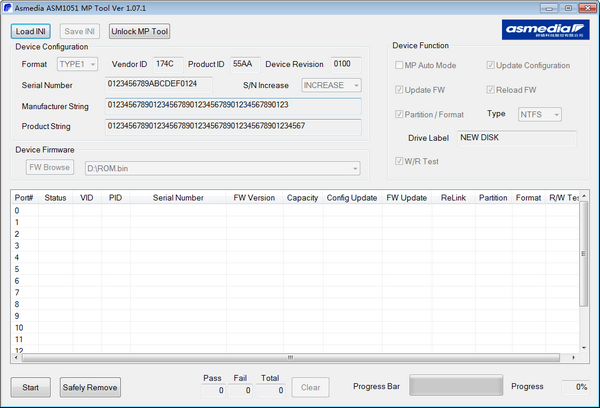Screen dimensions: 600x408
Task: Click the port list scroll down arrow
Action: (x=584, y=348)
